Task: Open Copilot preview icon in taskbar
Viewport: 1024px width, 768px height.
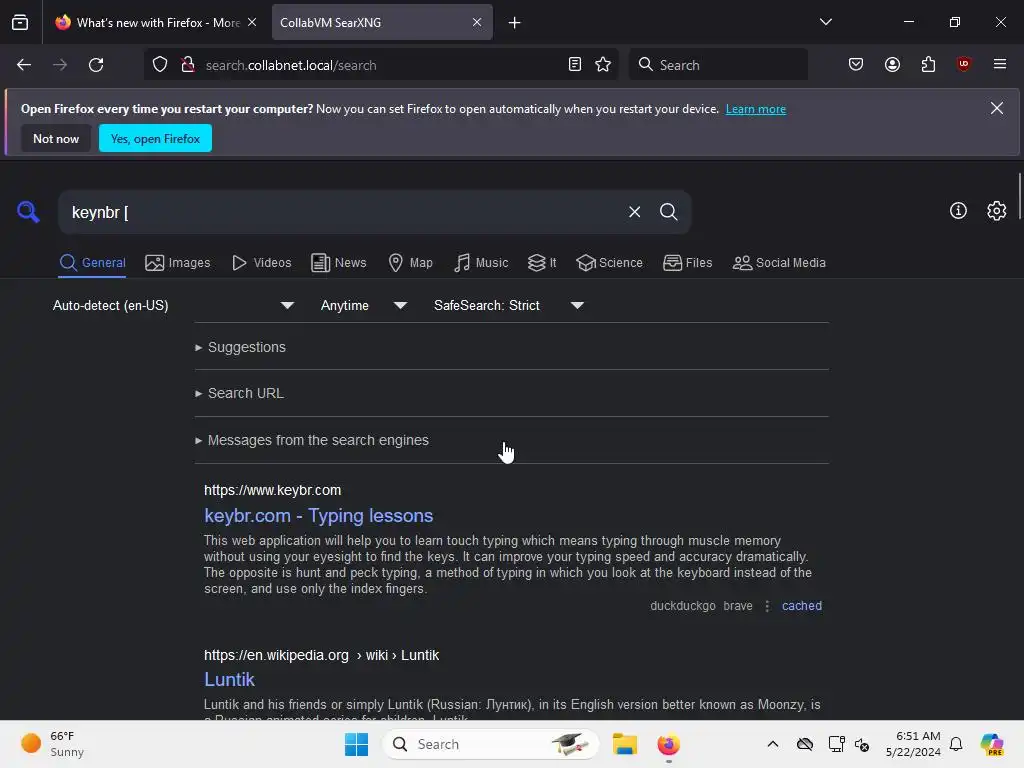Action: (x=991, y=744)
